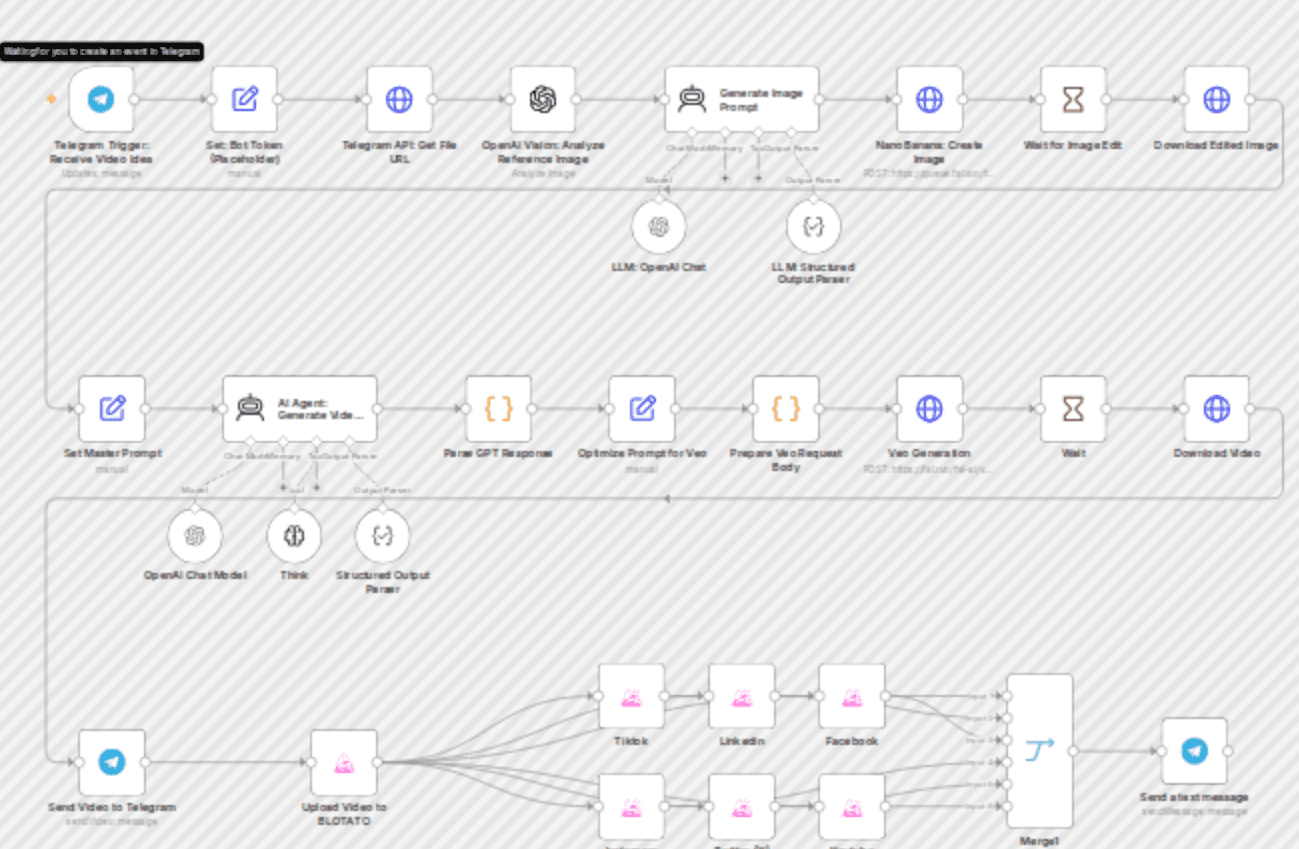Select the Upload Video to BLOTATO node

pos(344,762)
